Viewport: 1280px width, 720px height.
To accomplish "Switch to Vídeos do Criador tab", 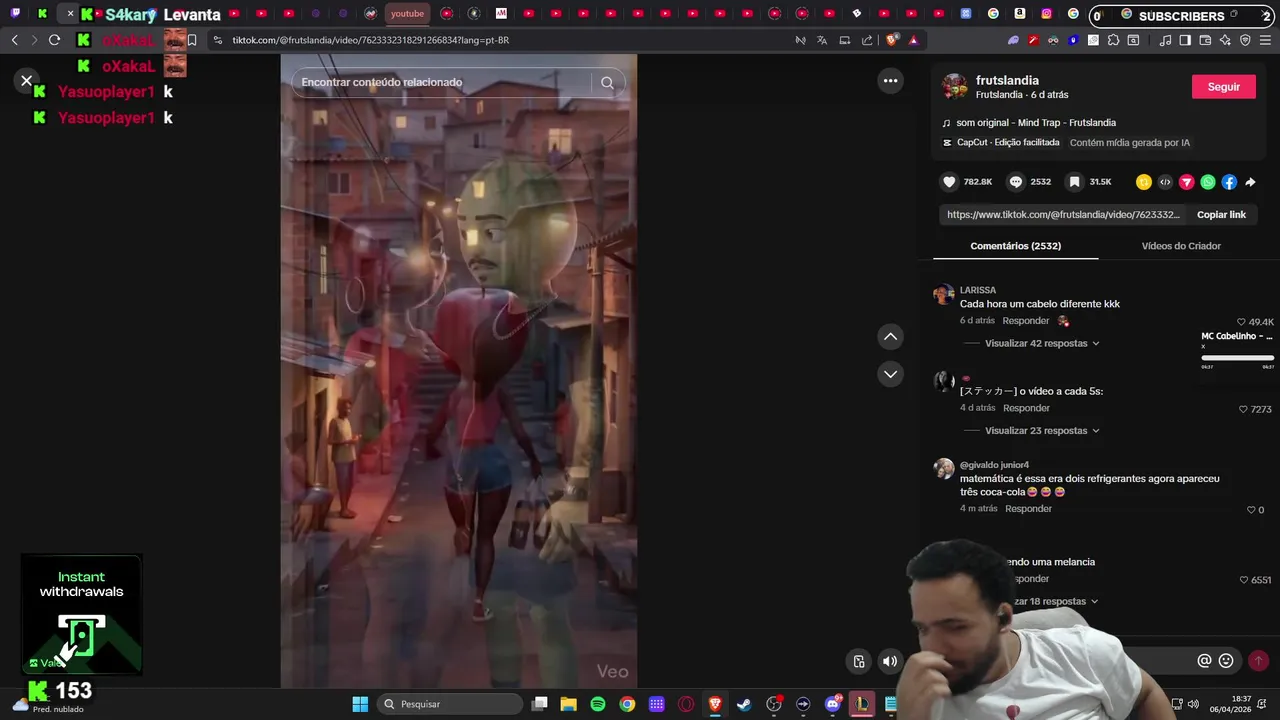I will pos(1181,246).
